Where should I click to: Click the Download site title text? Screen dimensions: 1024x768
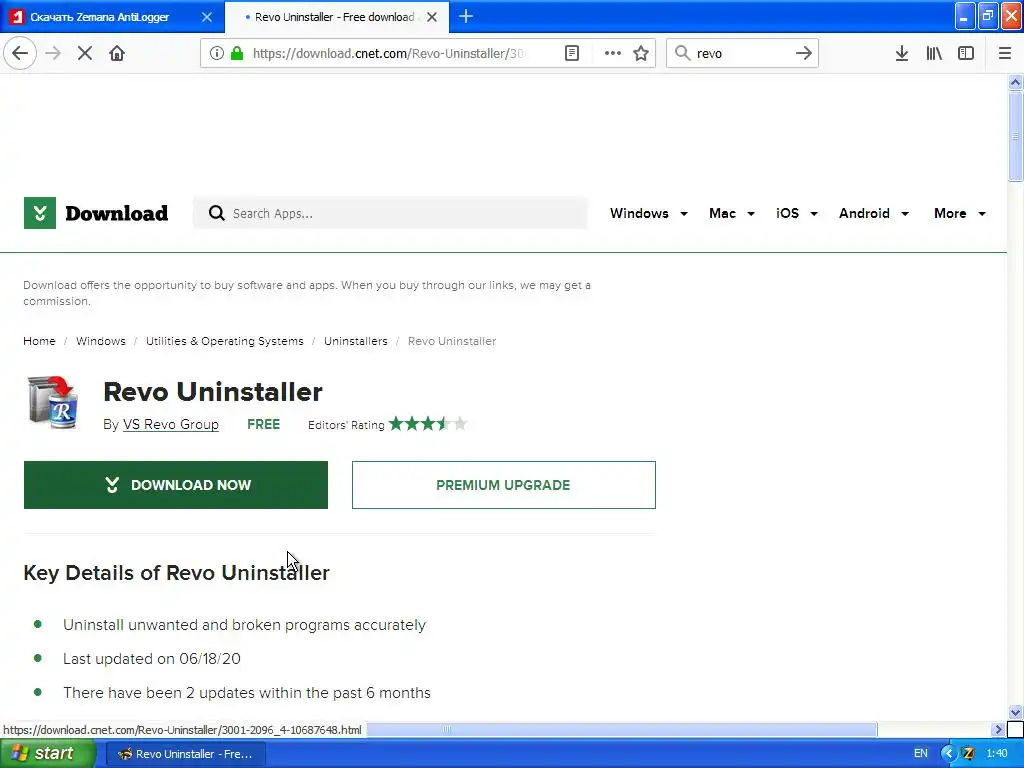click(x=116, y=213)
